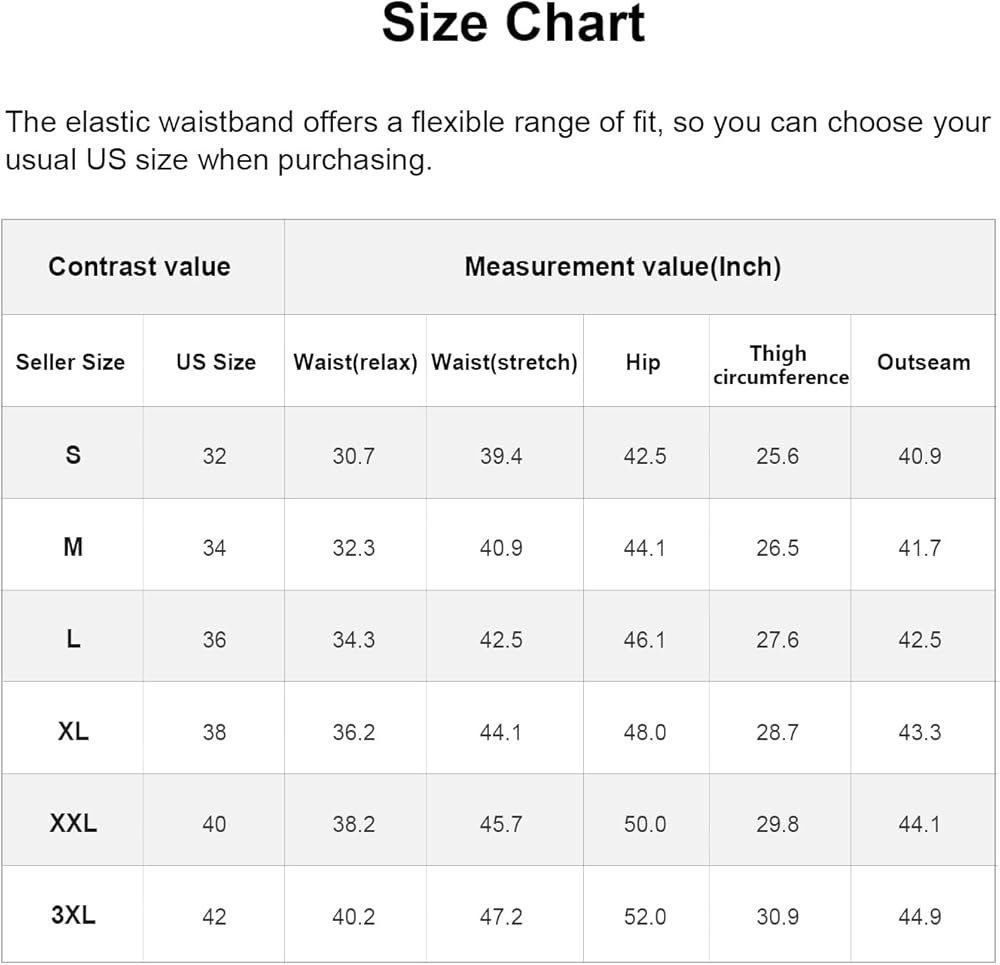Click the Contrast value header cell
The image size is (1000, 965).
pos(139,267)
